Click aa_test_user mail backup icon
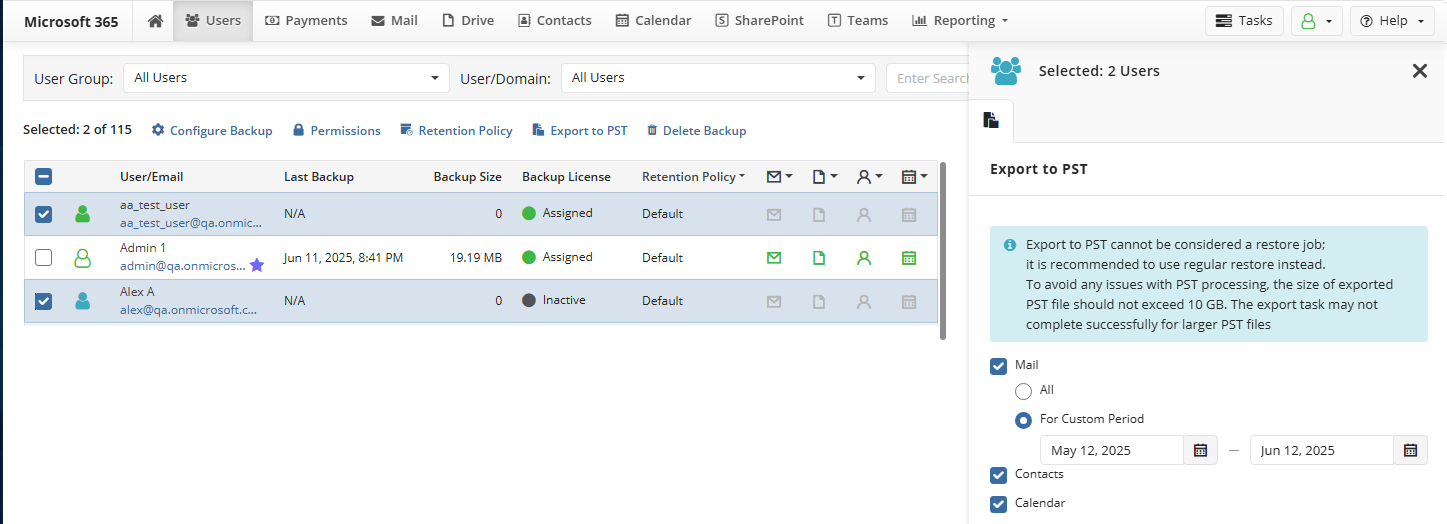 [x=774, y=214]
